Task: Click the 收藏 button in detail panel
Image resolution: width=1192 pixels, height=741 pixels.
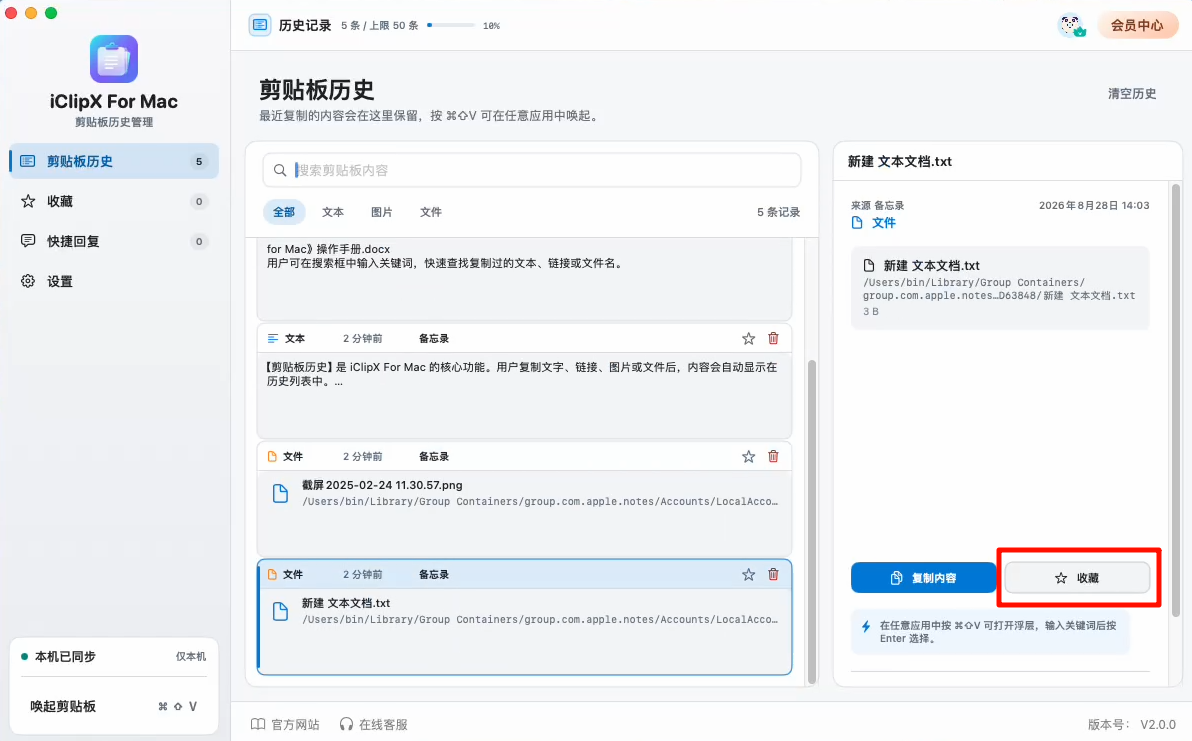Action: click(x=1077, y=578)
